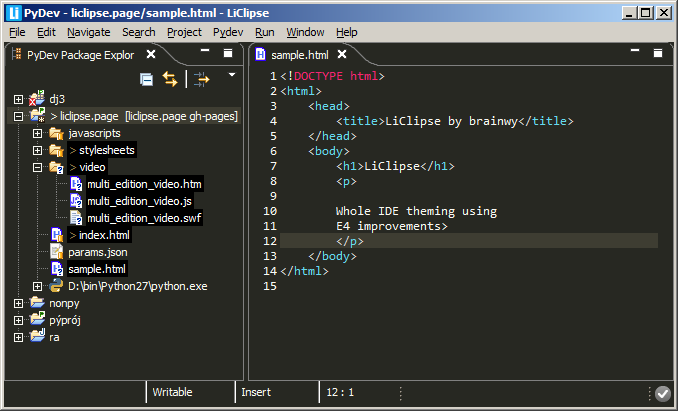
Task: Click the multi_edition_video.swf file icon
Action: click(76, 217)
